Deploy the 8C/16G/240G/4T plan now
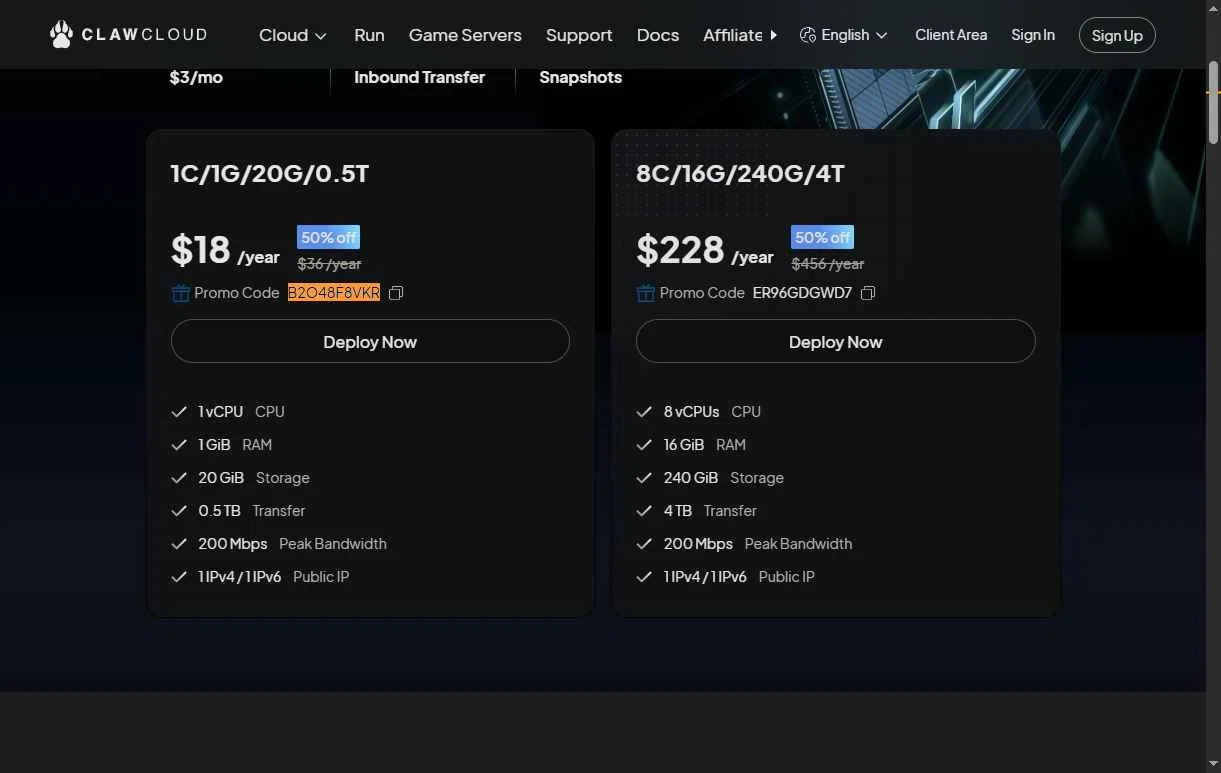Screen dimensions: 1221x773 (835, 341)
